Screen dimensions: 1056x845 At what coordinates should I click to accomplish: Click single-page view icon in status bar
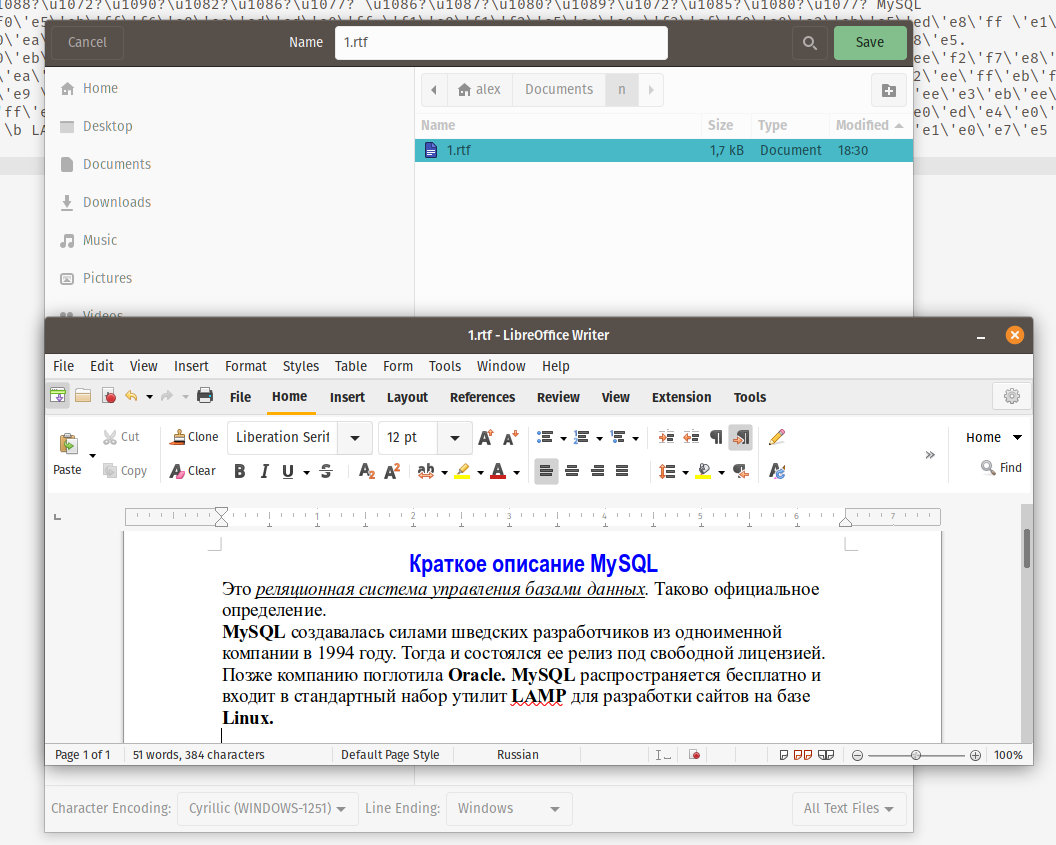[783, 755]
